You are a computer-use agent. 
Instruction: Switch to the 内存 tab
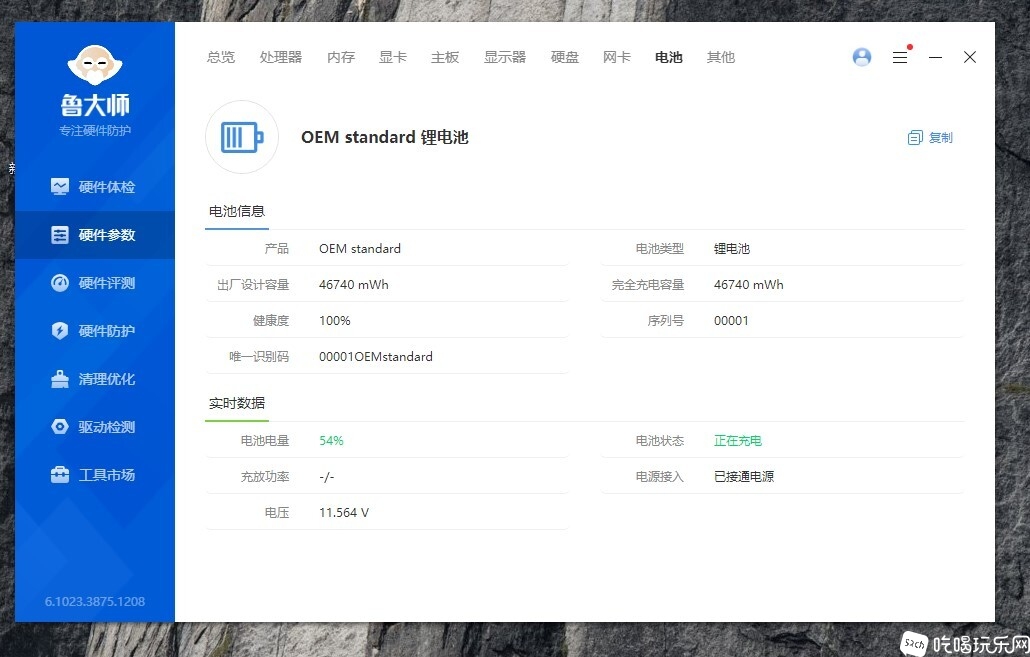pyautogui.click(x=341, y=57)
